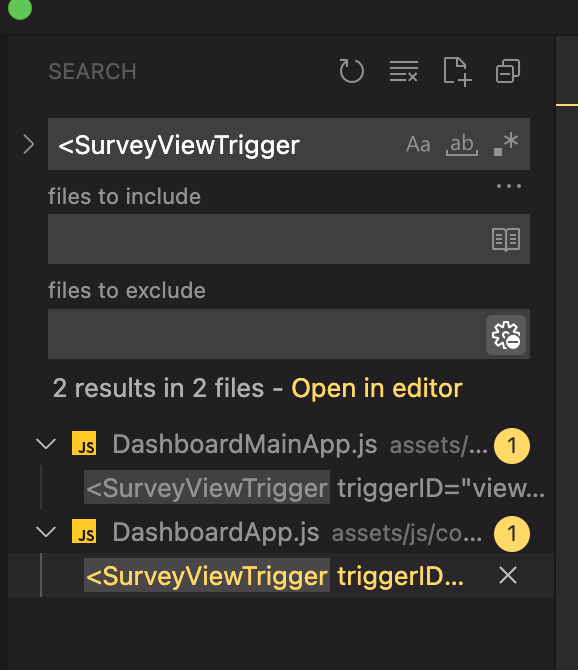578x670 pixels.
Task: Collapse DashboardApp.js results
Action: pyautogui.click(x=46, y=532)
